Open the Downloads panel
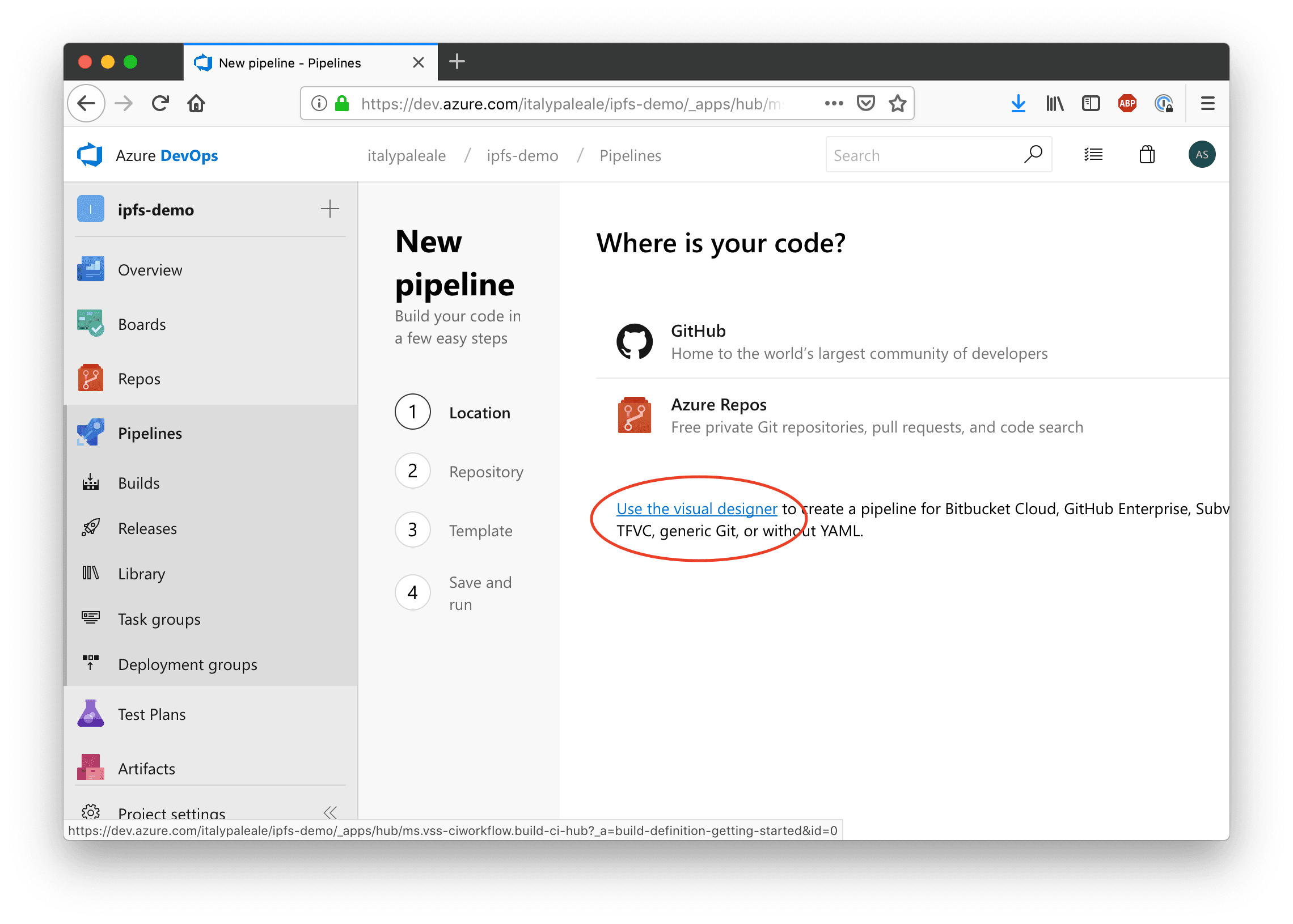The height and width of the screenshot is (924, 1293). pyautogui.click(x=1018, y=103)
